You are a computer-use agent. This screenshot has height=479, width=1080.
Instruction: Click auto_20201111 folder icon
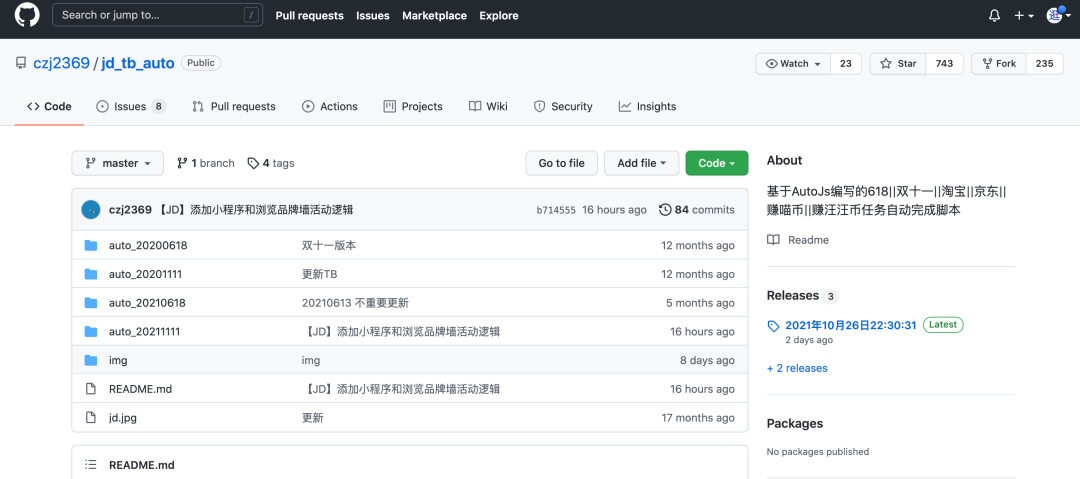click(91, 274)
